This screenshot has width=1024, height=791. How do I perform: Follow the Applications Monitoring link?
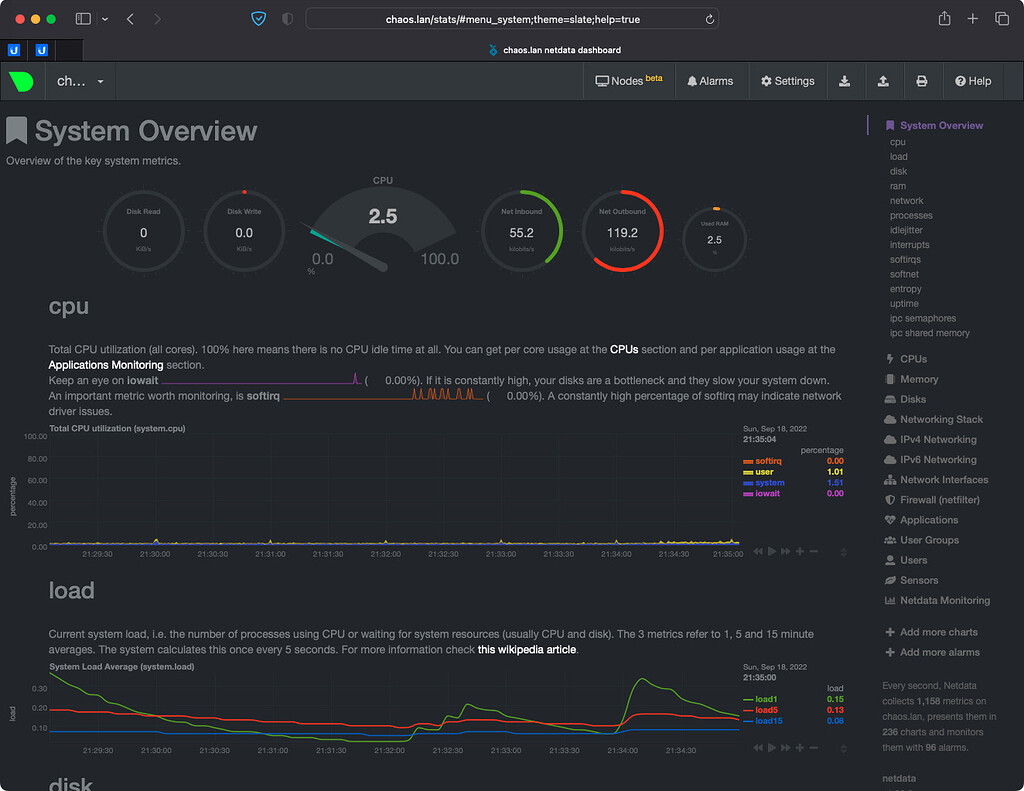[106, 365]
